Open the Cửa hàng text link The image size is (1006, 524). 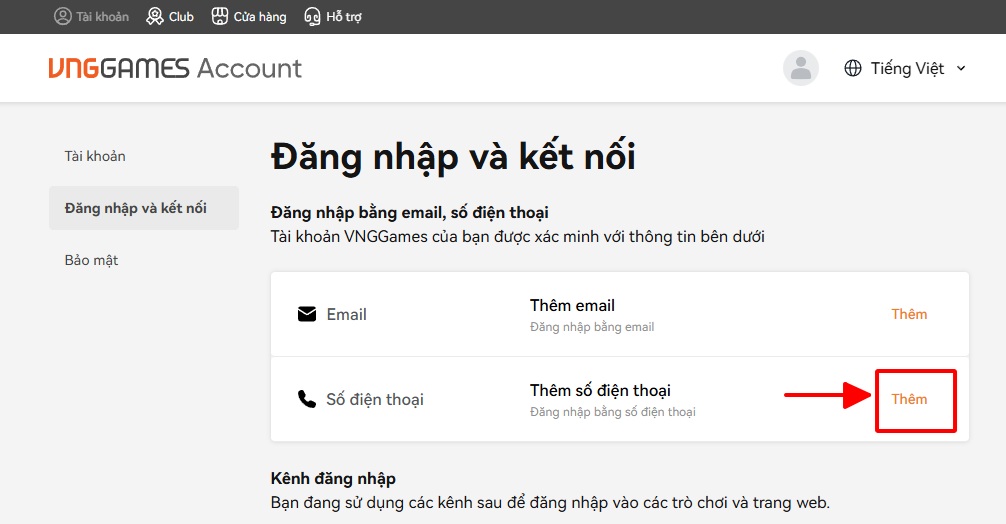click(260, 16)
